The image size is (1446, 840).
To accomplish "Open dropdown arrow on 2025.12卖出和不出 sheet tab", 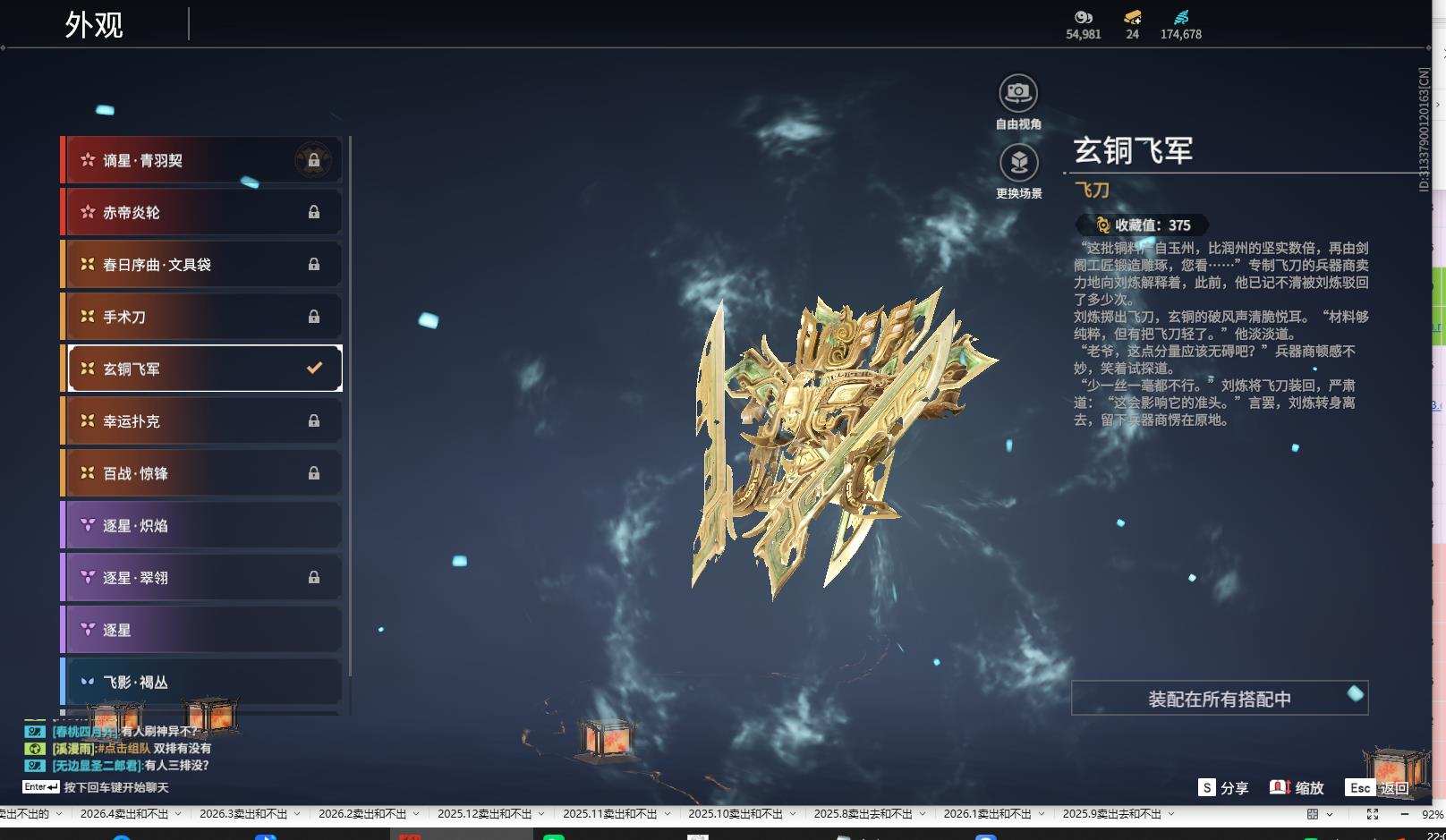I will 541,814.
